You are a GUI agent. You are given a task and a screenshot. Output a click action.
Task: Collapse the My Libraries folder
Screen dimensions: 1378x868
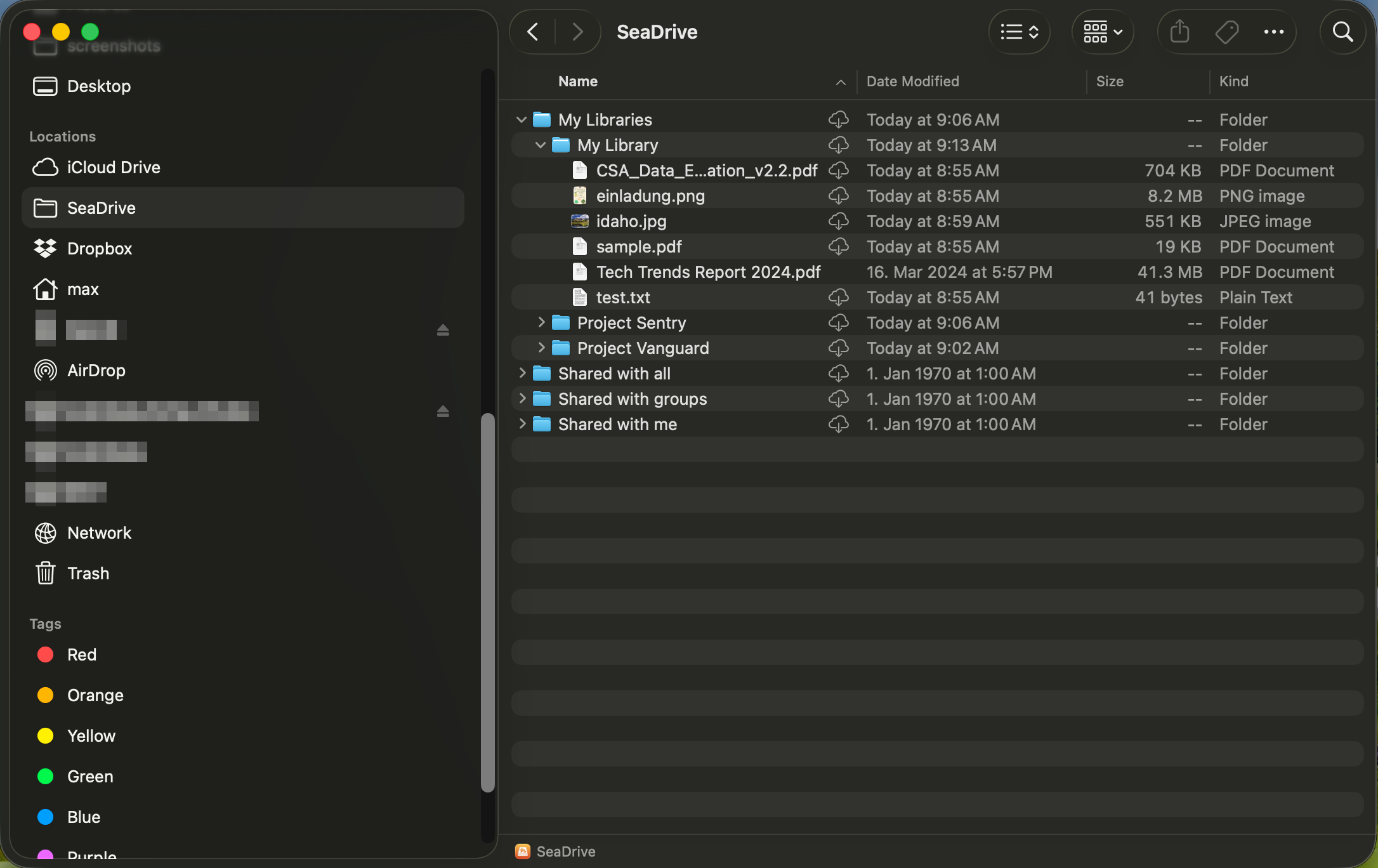point(522,120)
